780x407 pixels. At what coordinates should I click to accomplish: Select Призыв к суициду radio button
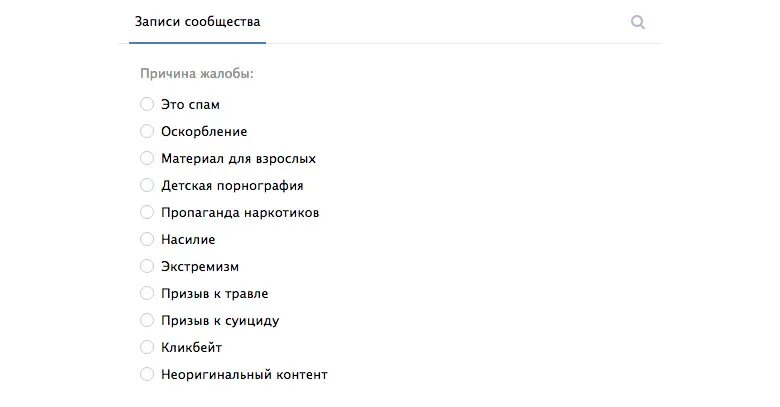click(147, 320)
